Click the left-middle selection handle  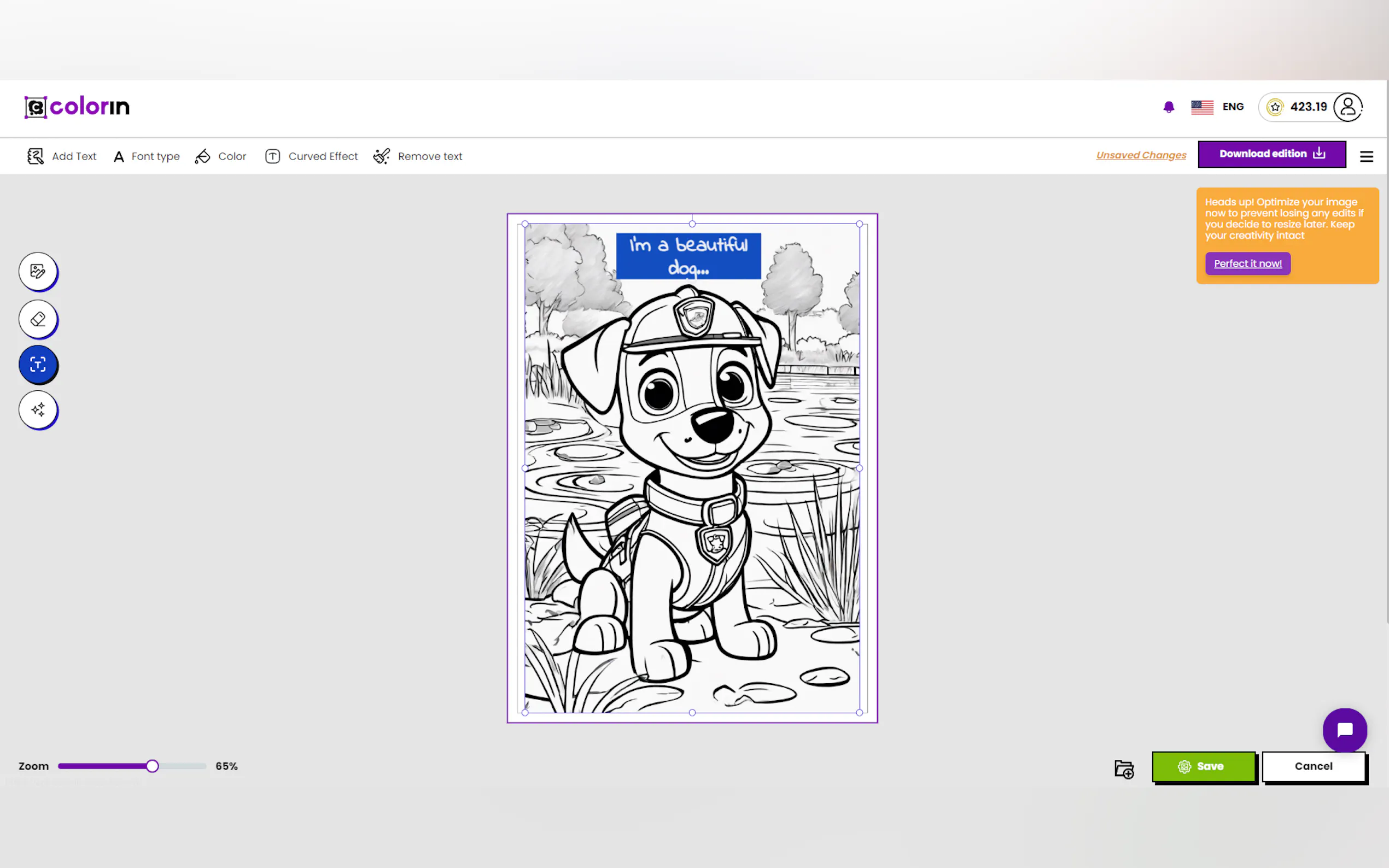click(x=525, y=468)
